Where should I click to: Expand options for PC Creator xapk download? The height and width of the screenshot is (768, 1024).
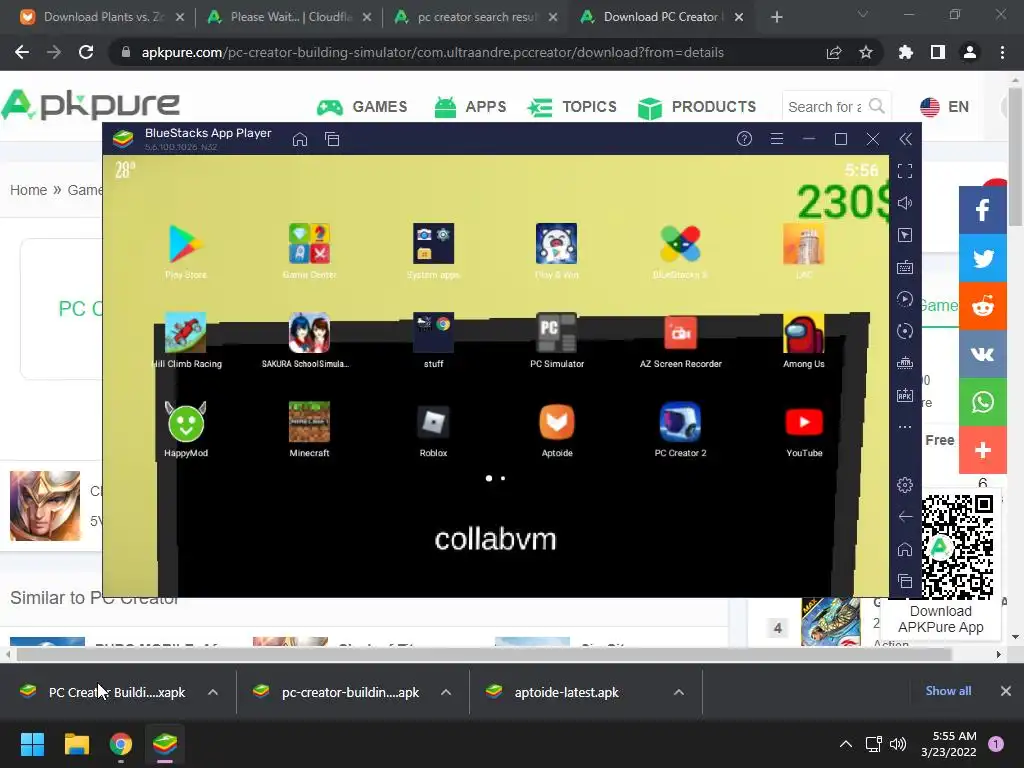(x=213, y=692)
